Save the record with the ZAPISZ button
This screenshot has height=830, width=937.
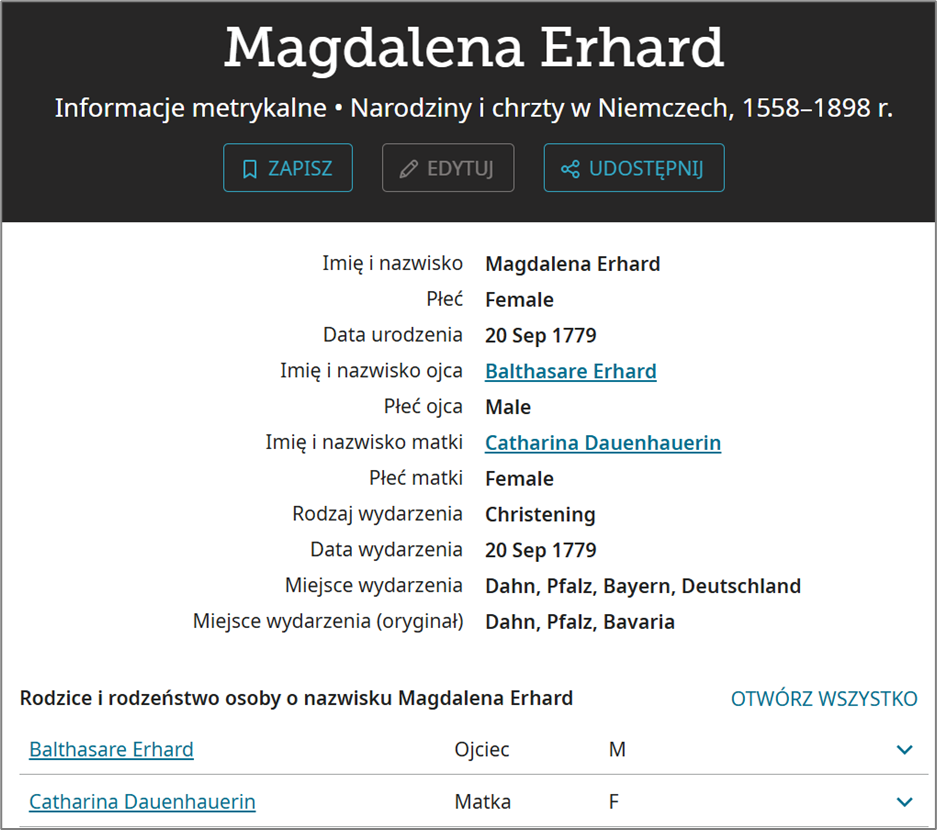288,168
